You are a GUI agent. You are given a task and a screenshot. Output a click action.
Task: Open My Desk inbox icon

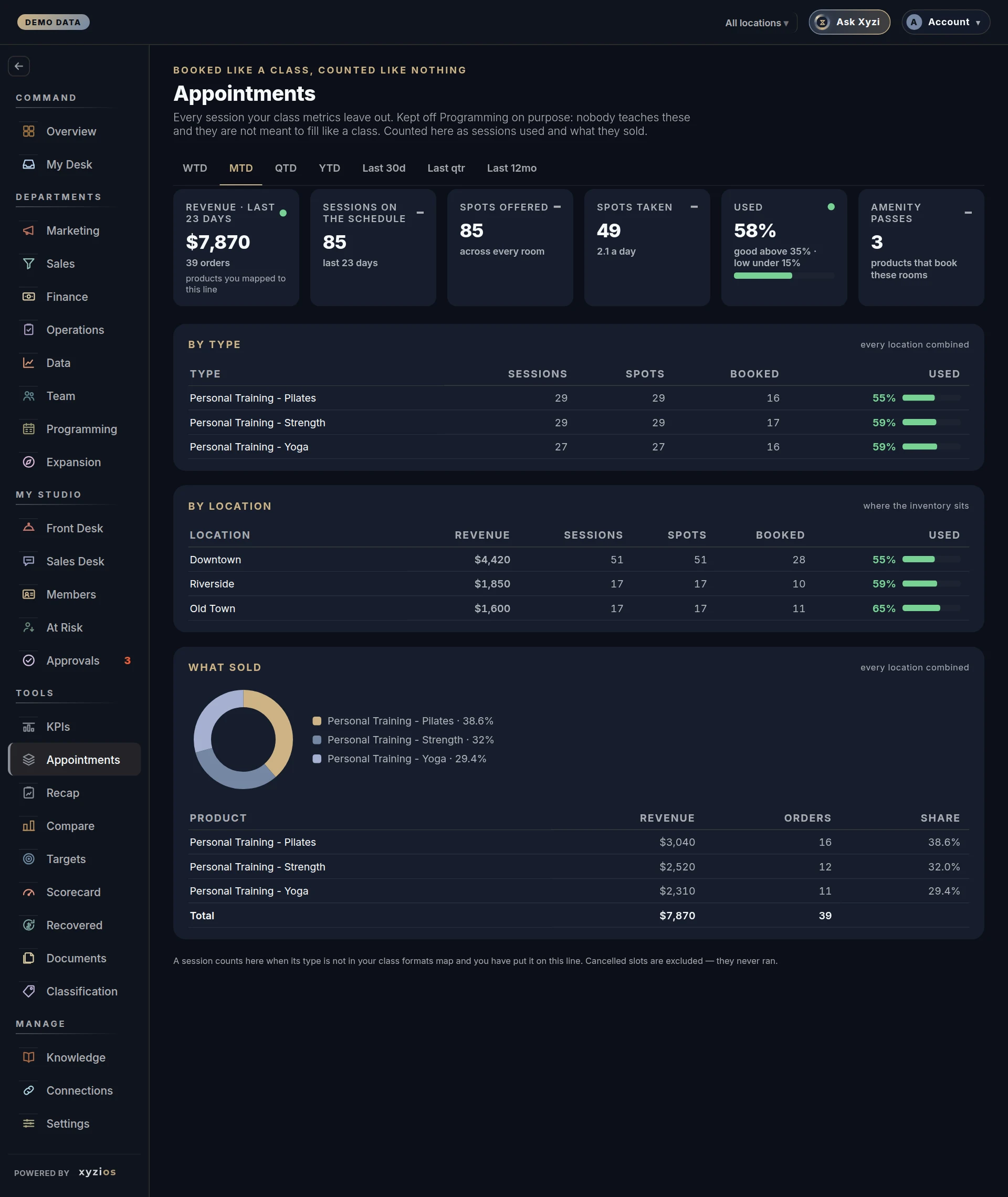(28, 164)
